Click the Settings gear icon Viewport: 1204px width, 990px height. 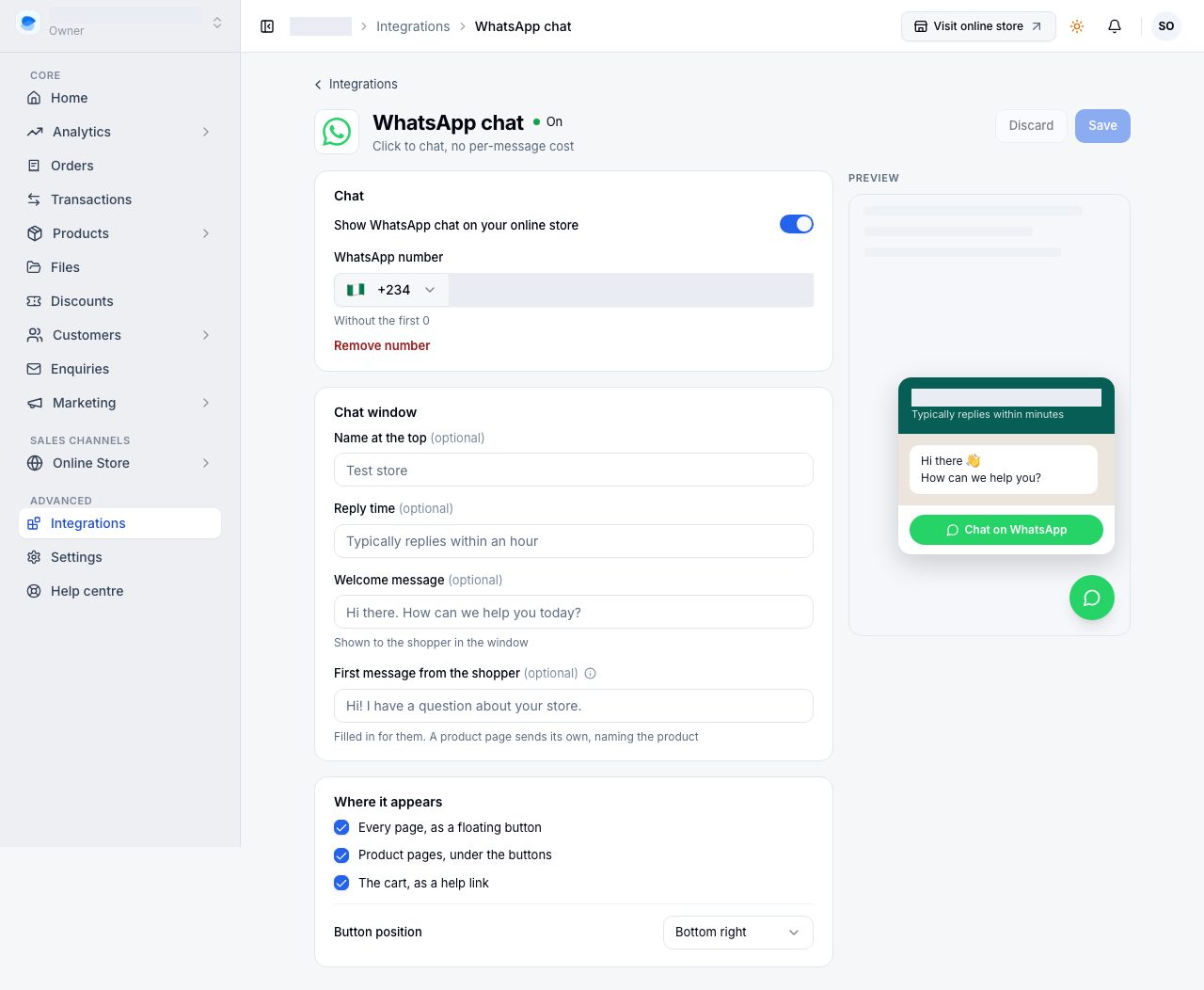pos(34,557)
